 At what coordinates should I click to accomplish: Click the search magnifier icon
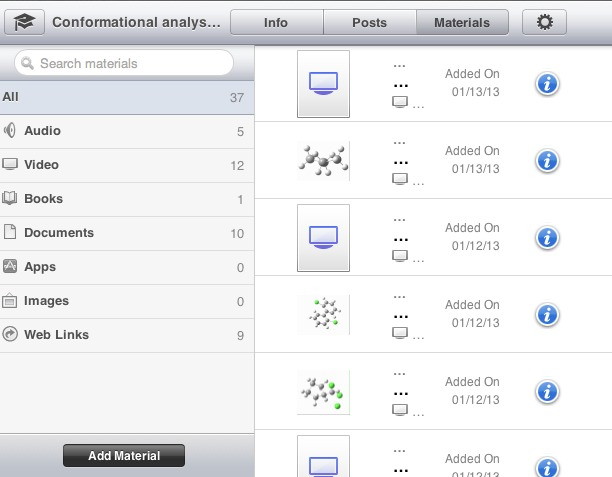tap(27, 64)
